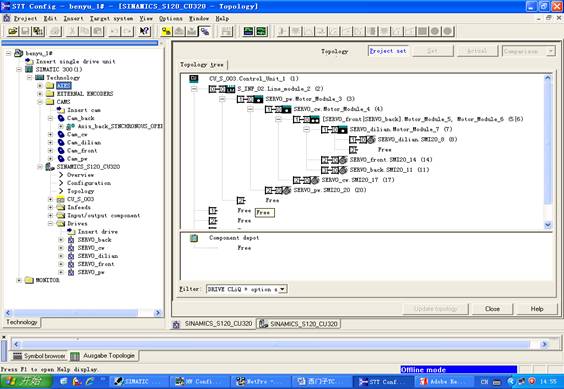
Task: Expand the EXTERNAL ENCODERS folder
Action: 40,94
